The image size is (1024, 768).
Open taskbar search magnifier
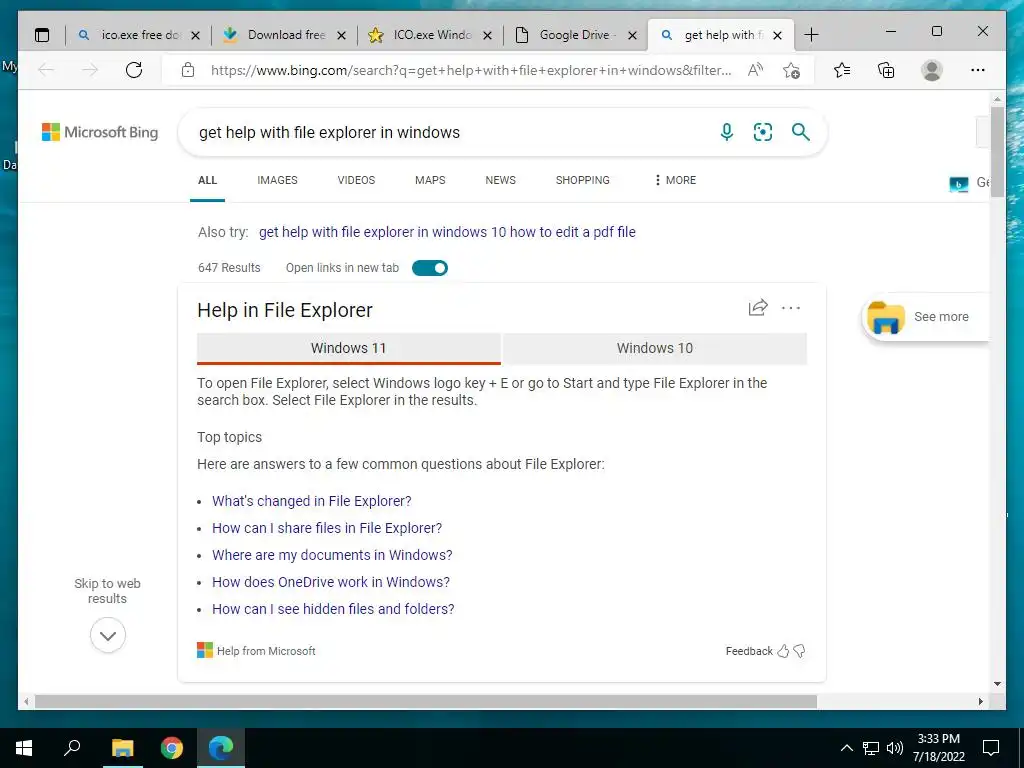72,748
